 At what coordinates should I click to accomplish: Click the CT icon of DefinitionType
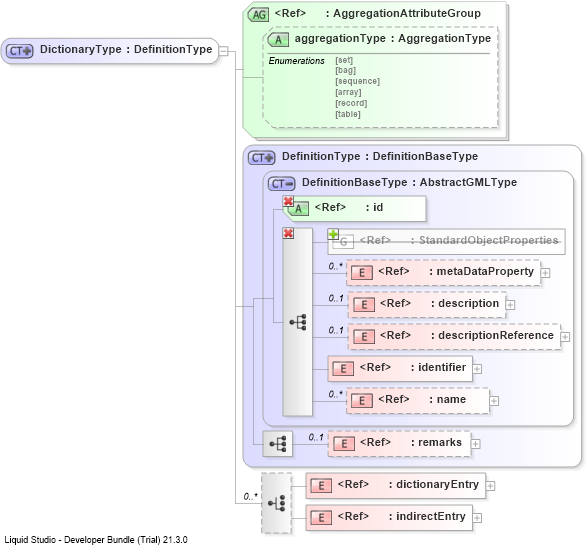(262, 158)
